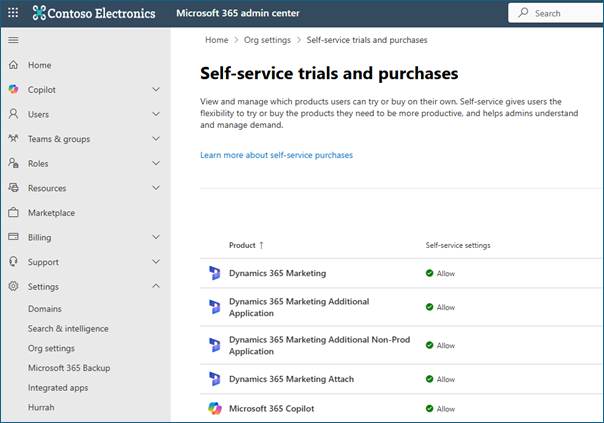The width and height of the screenshot is (604, 423).
Task: Open Learn more about self-service purchases
Action: coord(276,155)
